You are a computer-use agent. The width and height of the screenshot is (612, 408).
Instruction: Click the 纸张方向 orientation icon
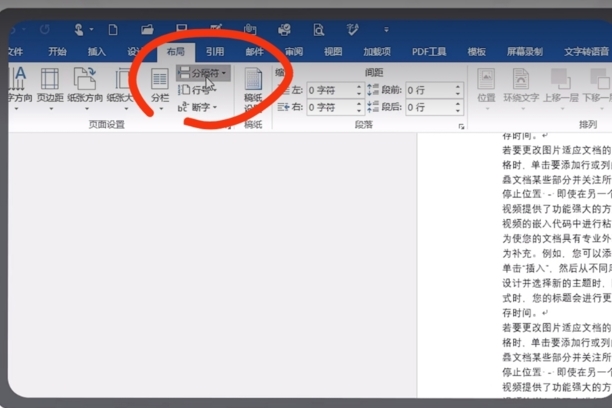click(x=85, y=79)
